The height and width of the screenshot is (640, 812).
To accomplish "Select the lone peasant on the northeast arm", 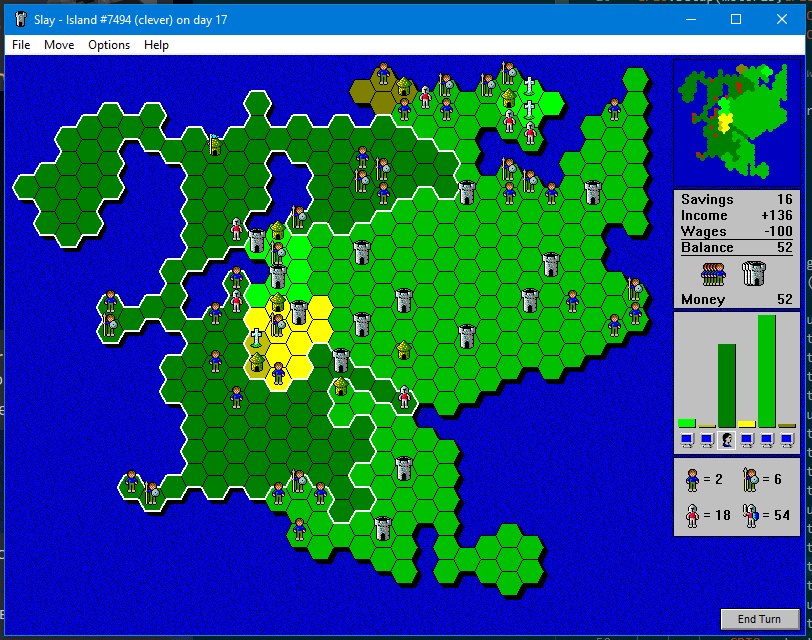I will [x=614, y=109].
